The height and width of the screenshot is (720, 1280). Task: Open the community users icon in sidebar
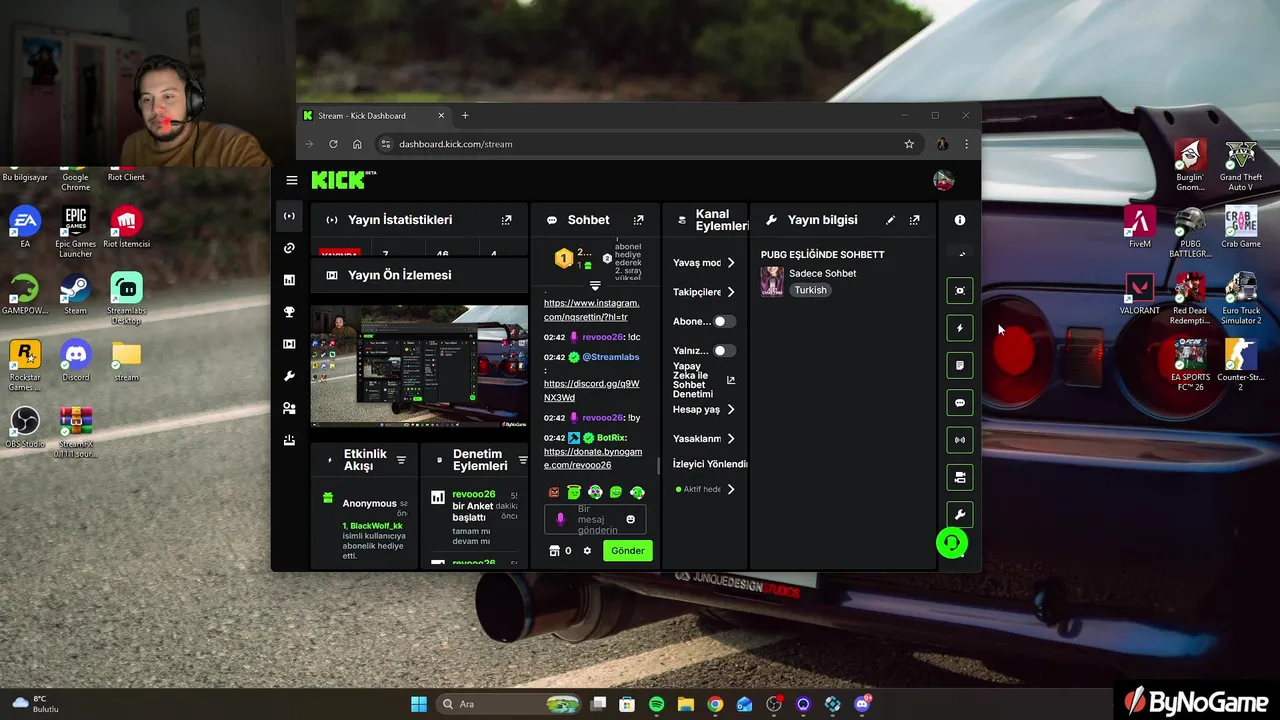(x=289, y=408)
